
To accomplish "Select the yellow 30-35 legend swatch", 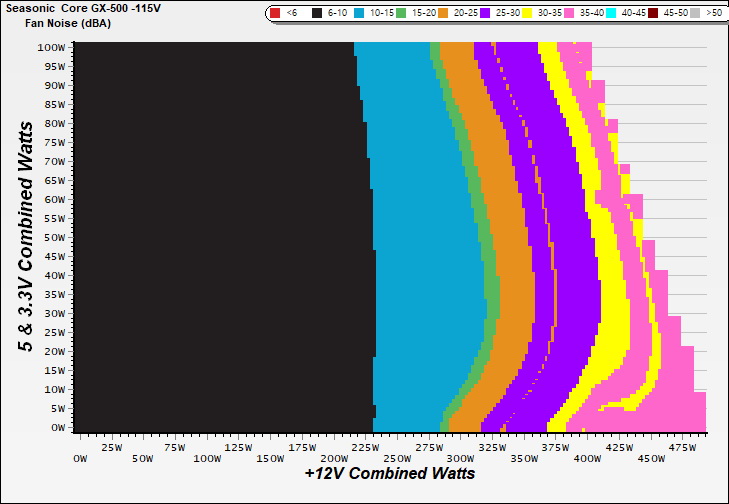I will 529,14.
